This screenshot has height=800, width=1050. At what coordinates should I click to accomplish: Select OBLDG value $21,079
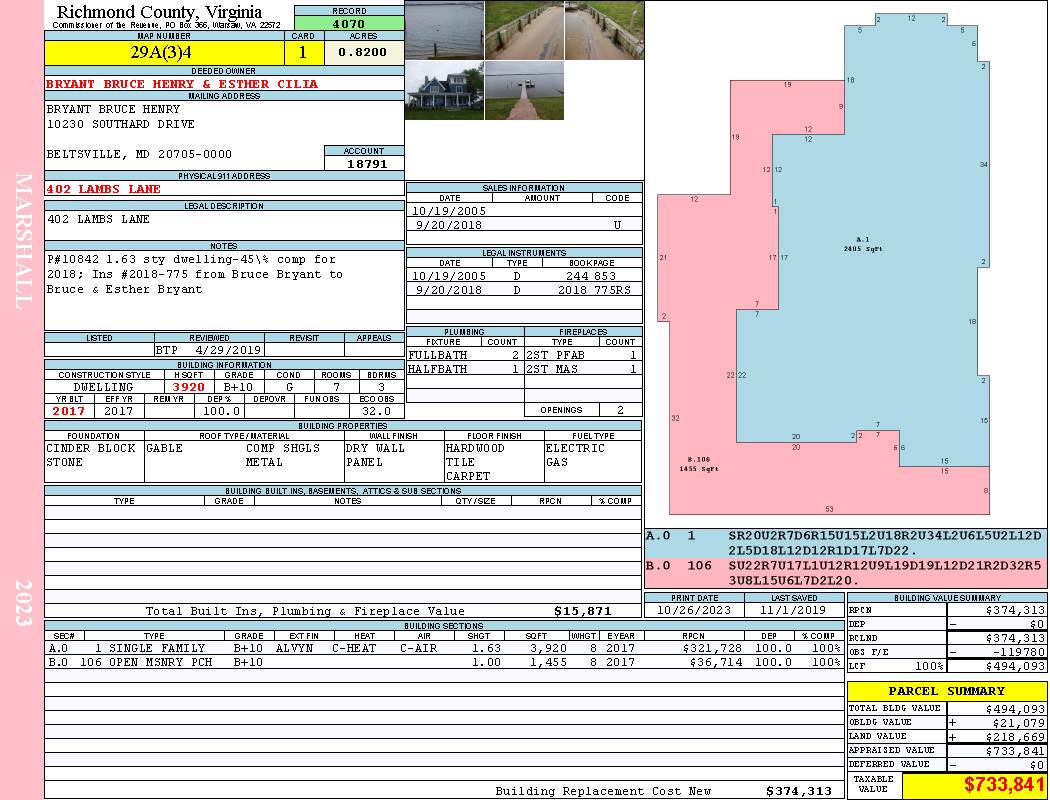pyautogui.click(x=1019, y=723)
